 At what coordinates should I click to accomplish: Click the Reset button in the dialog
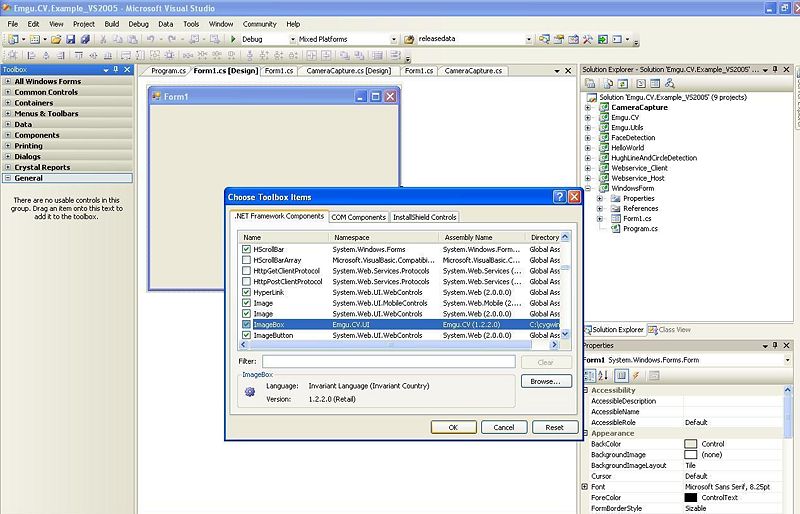(x=555, y=427)
